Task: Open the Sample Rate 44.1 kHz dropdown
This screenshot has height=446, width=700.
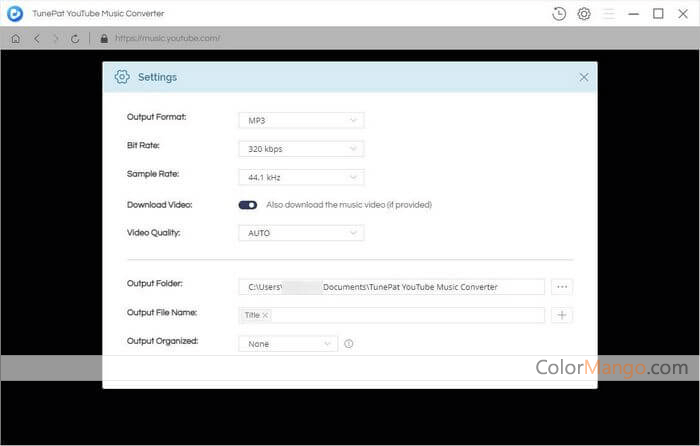Action: (x=300, y=177)
